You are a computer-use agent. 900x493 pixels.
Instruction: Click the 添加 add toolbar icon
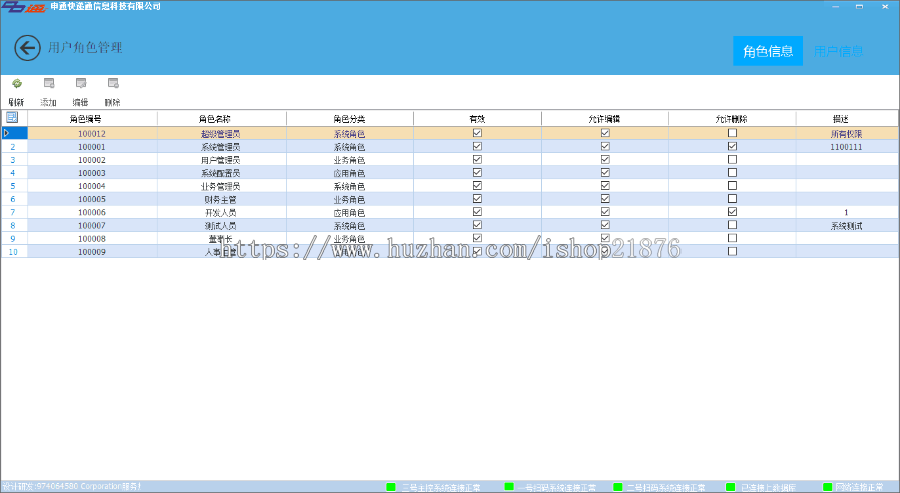pyautogui.click(x=48, y=84)
